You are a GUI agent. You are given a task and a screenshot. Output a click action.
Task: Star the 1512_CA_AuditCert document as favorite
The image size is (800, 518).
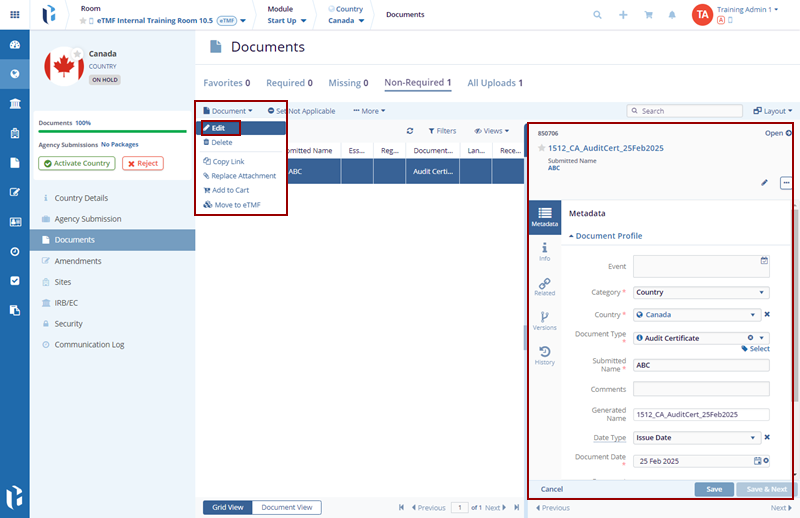pos(542,148)
